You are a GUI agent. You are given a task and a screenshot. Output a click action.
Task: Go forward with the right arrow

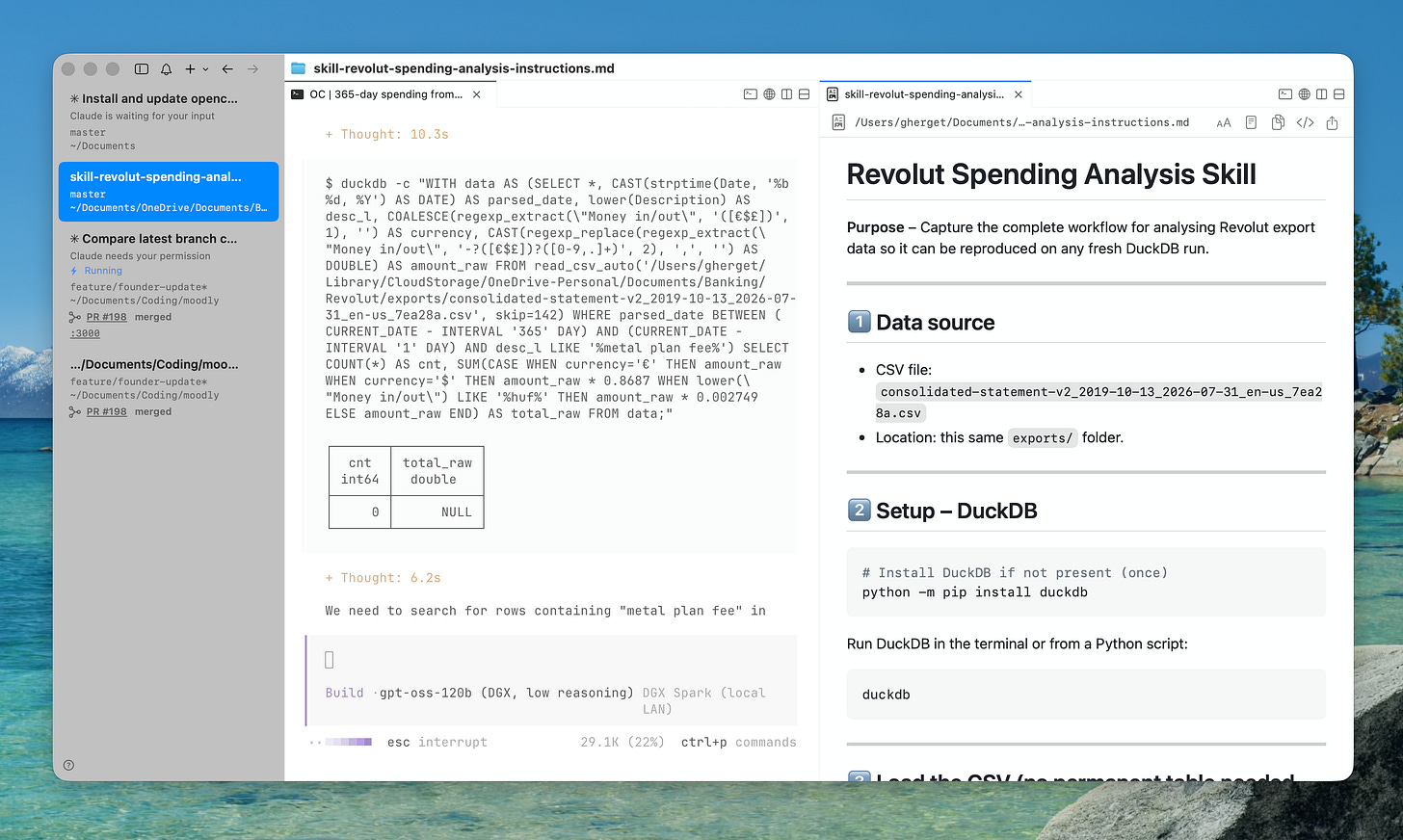coord(252,69)
